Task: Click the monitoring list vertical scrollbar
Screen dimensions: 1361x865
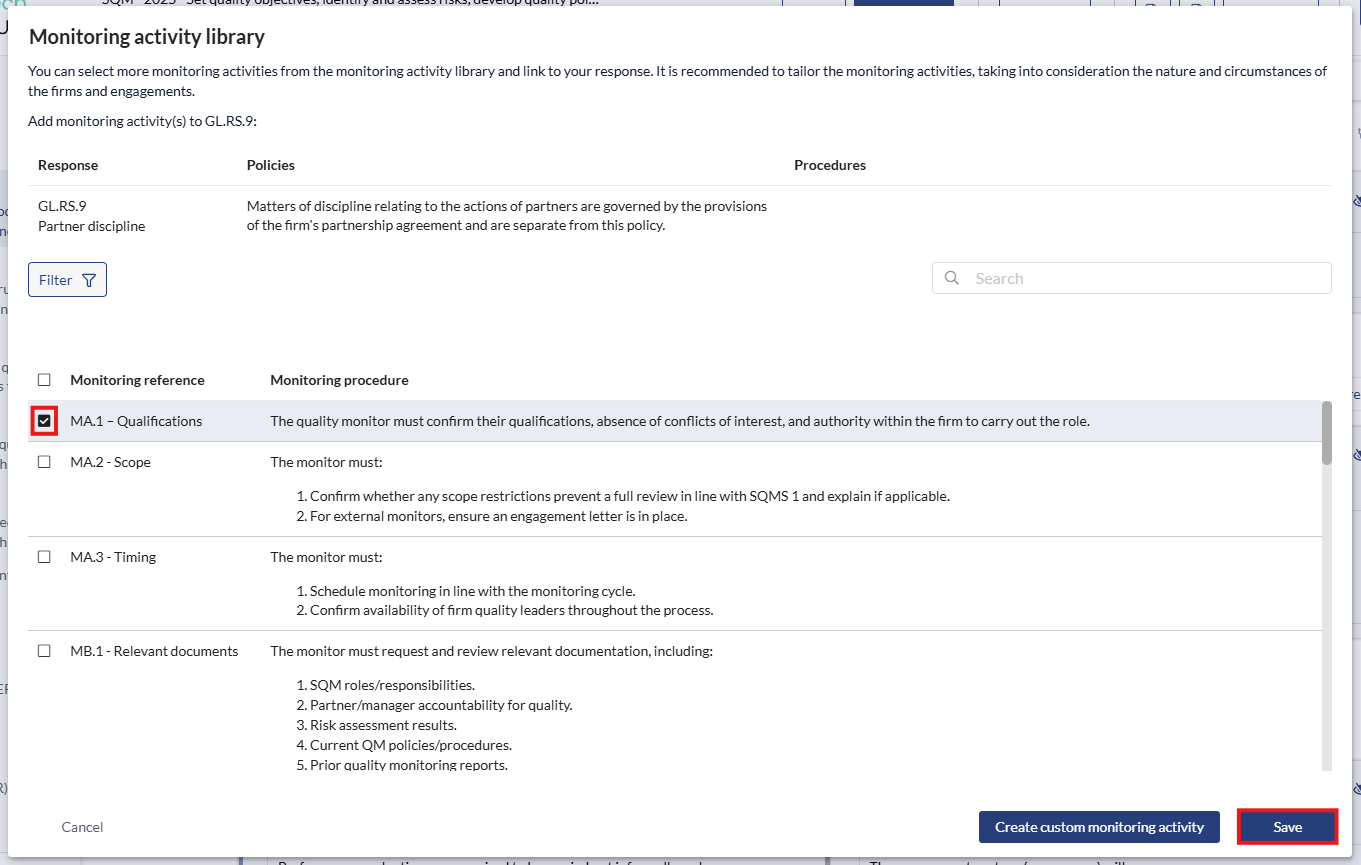Action: [x=1327, y=434]
